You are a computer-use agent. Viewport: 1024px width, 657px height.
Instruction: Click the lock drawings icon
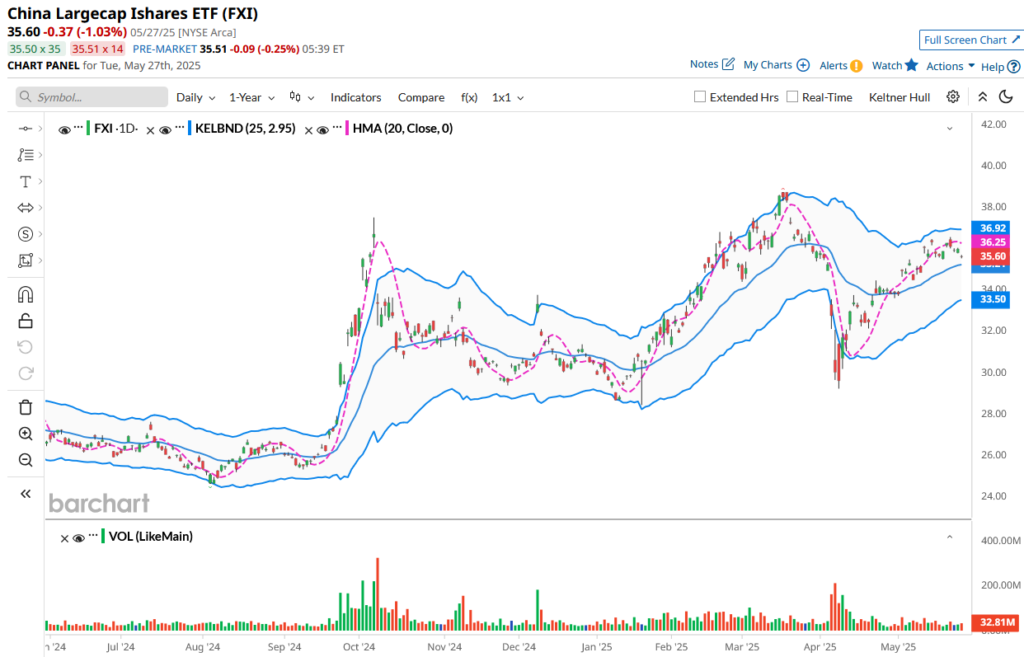coord(26,321)
